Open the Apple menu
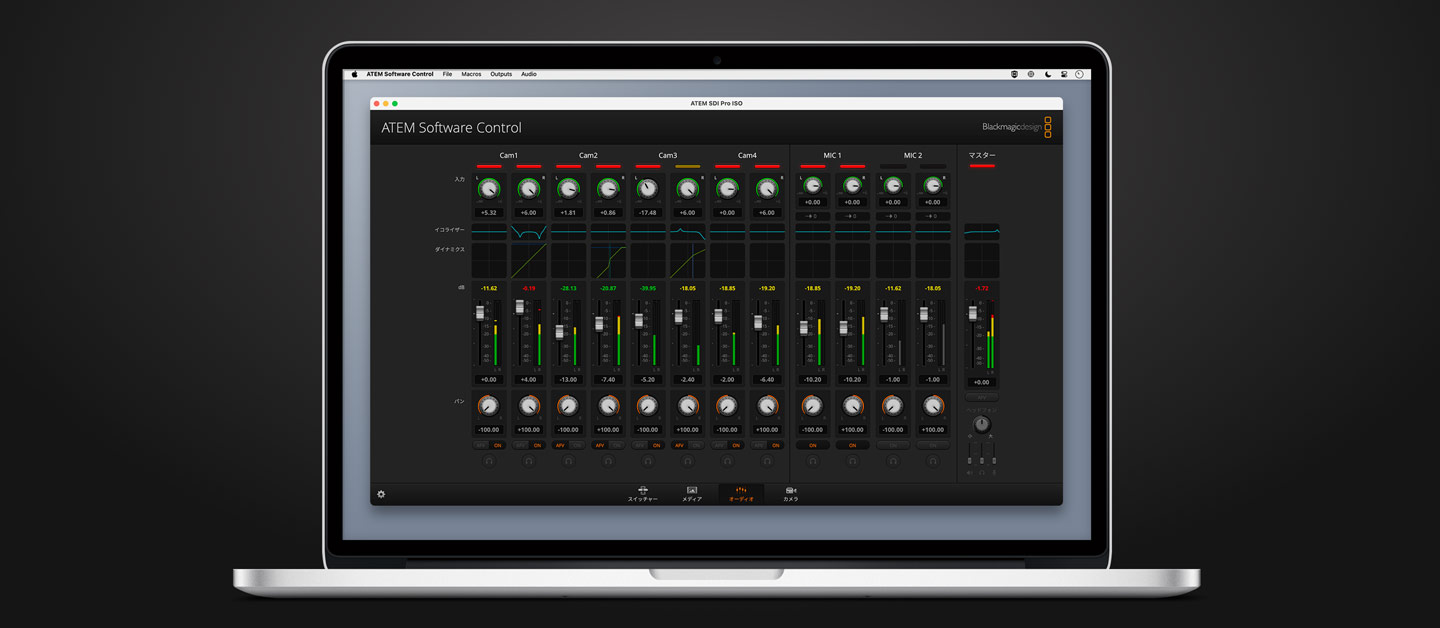1440x628 pixels. tap(354, 74)
